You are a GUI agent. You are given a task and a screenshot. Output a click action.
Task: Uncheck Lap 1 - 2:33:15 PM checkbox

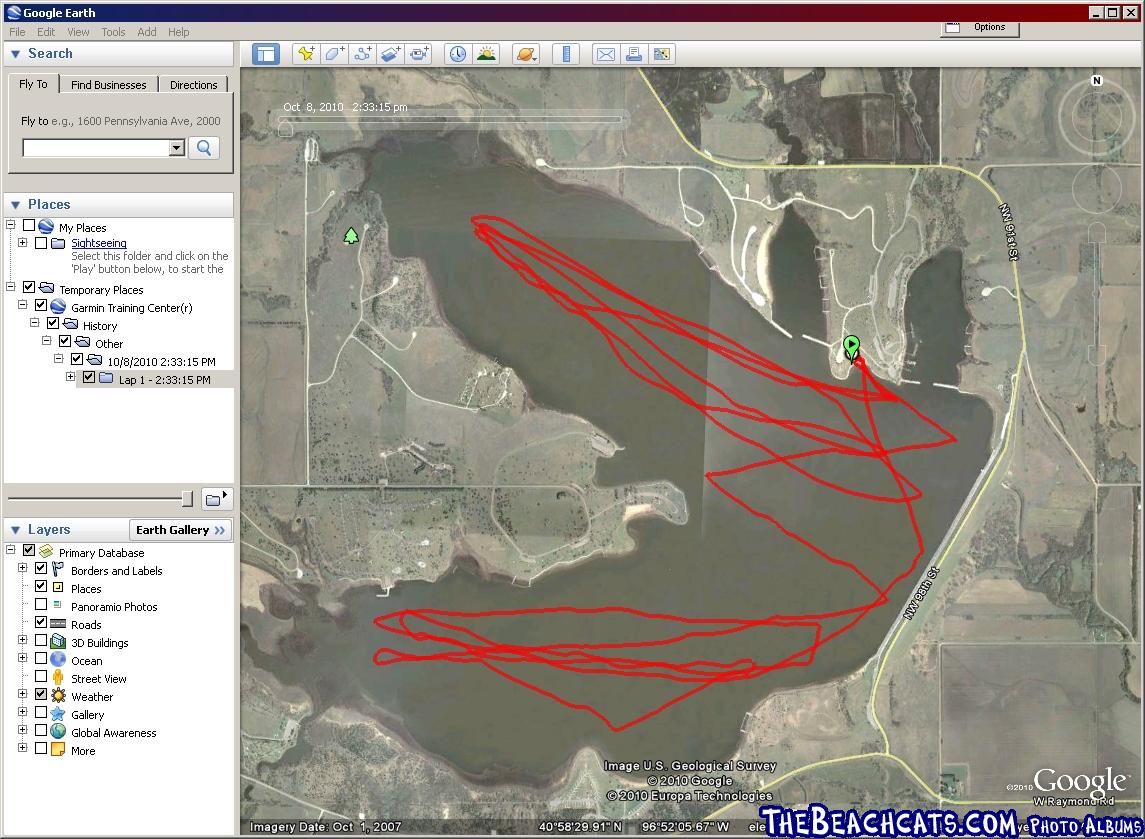point(88,378)
